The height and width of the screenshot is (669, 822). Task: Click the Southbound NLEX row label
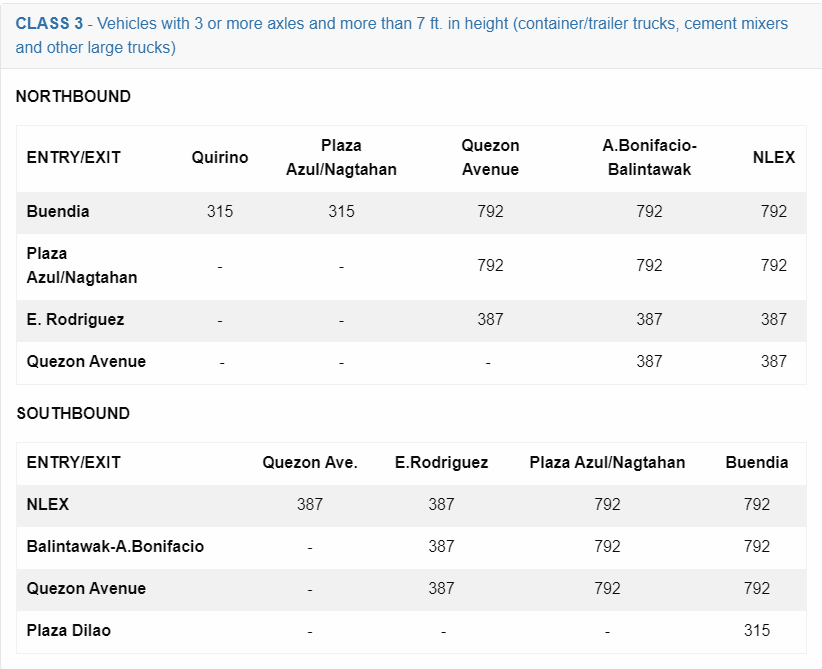pos(48,504)
